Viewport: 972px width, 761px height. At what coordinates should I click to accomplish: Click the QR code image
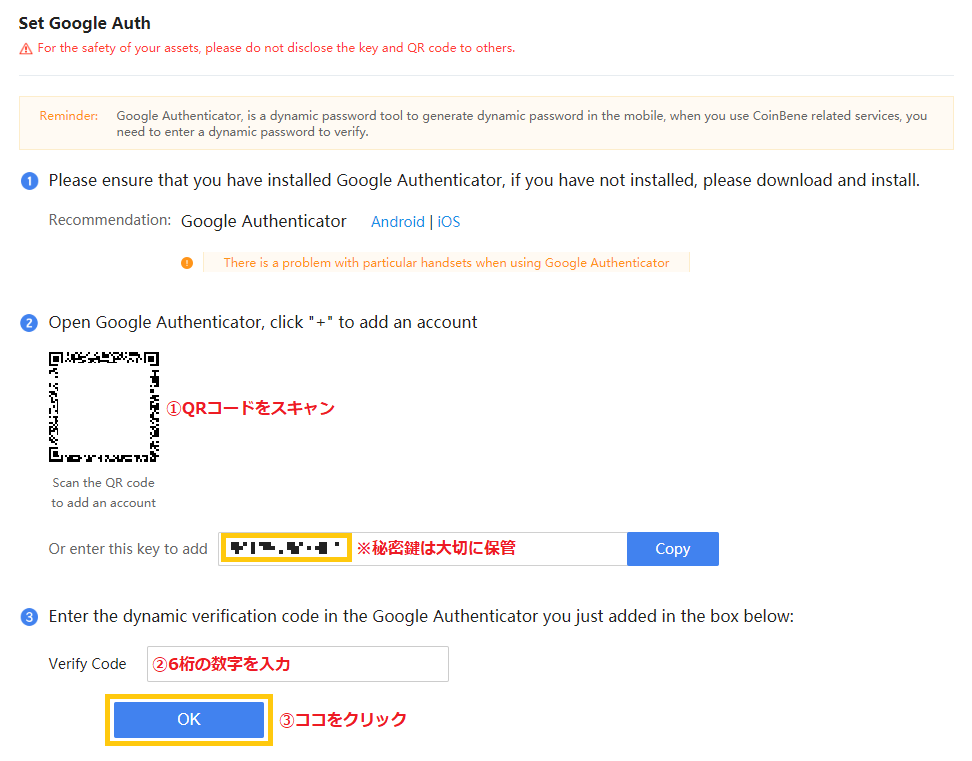(x=104, y=407)
